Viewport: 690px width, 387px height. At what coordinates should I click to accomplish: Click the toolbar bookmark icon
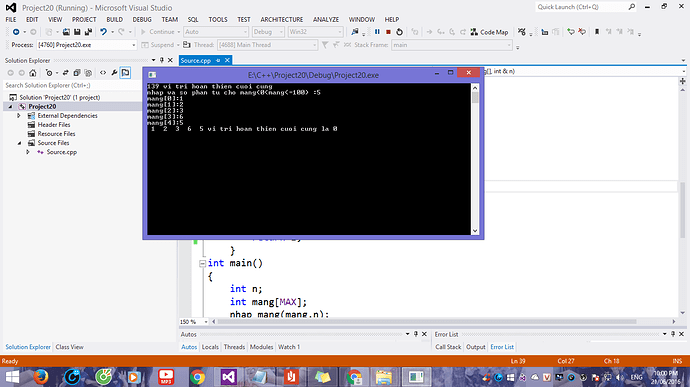coord(597,32)
